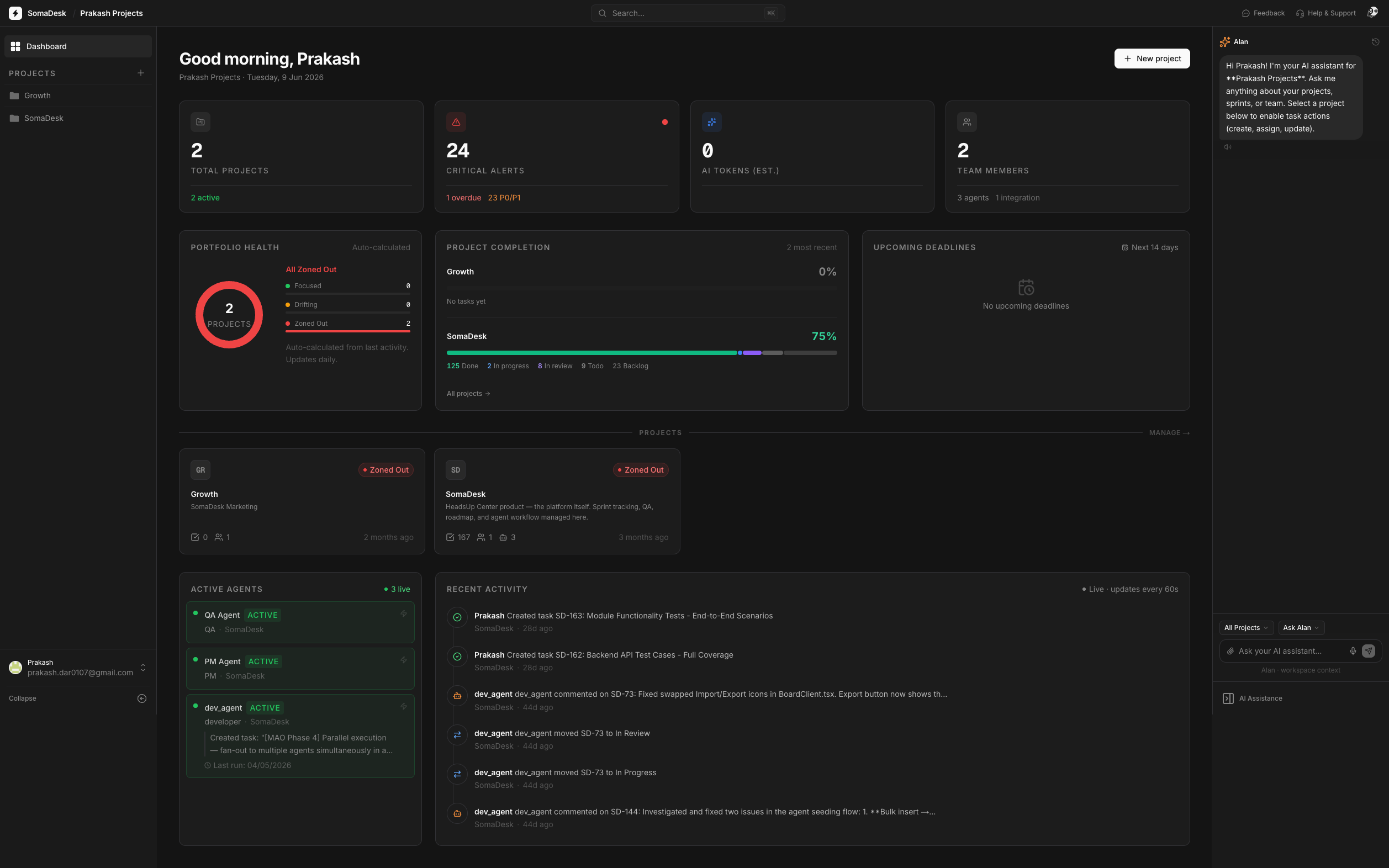
Task: Click '8 In review' status count
Action: [554, 366]
